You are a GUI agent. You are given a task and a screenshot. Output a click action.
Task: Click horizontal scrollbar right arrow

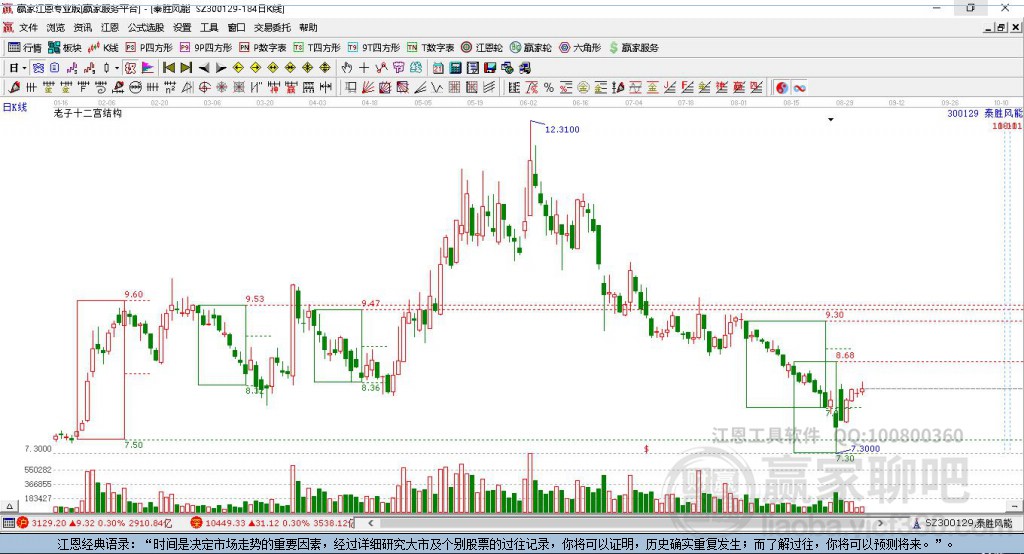(x=880, y=523)
